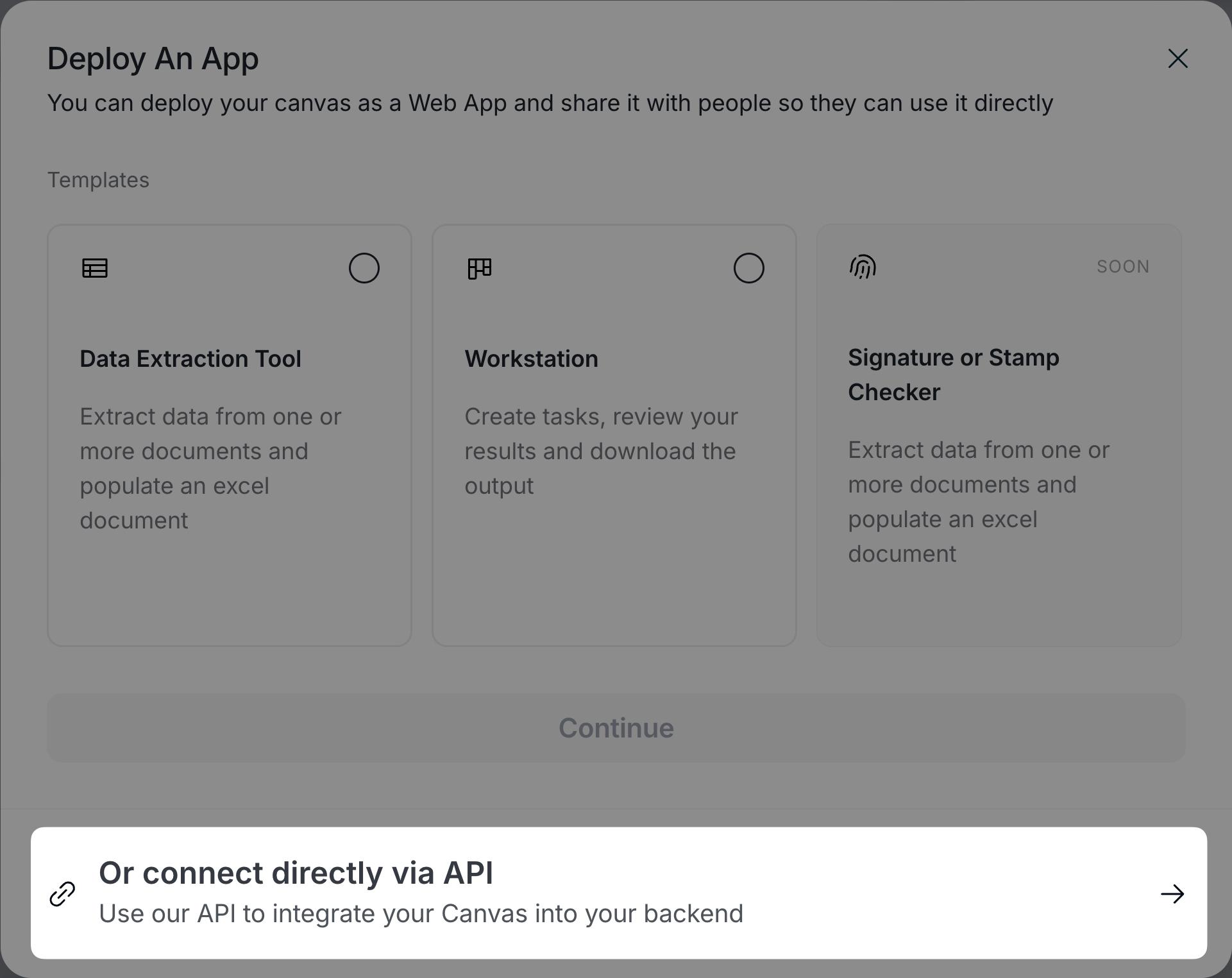Viewport: 1232px width, 978px height.
Task: Click the fingerprint icon on Signature Checker card
Action: coord(863,267)
